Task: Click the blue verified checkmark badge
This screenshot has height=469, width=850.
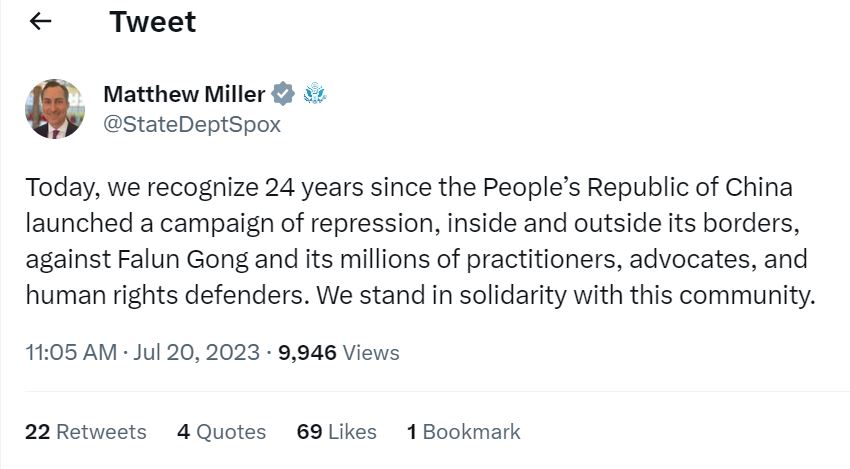Action: (x=284, y=95)
